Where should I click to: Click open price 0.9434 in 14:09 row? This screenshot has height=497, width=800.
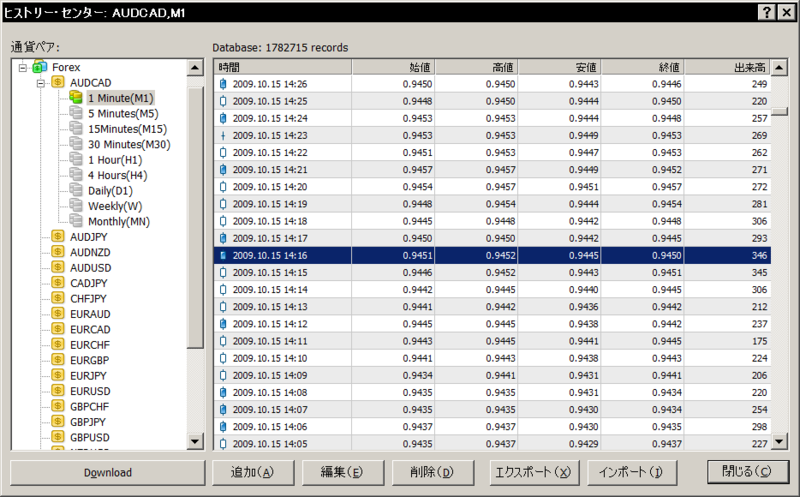(417, 375)
